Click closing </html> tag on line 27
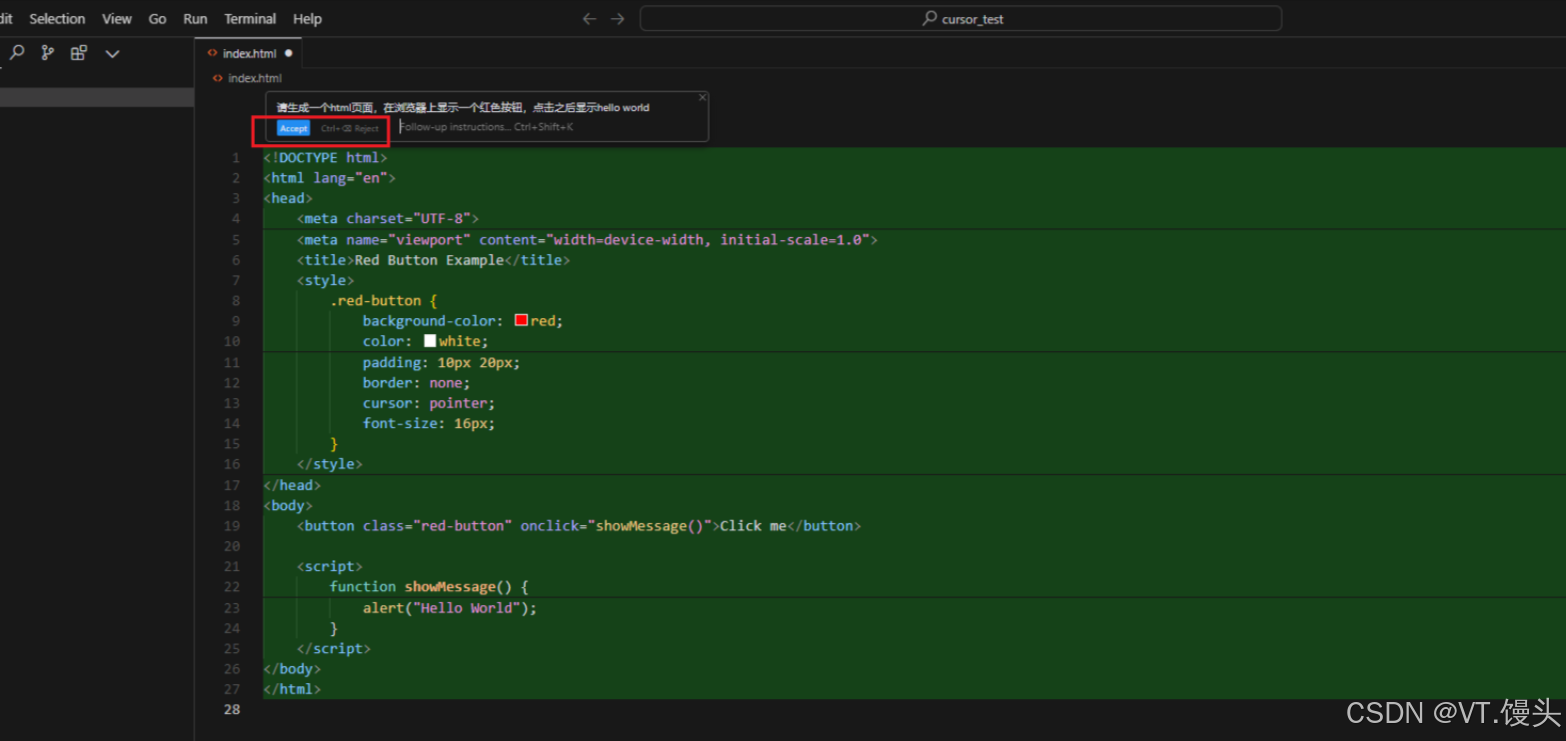 pos(292,690)
